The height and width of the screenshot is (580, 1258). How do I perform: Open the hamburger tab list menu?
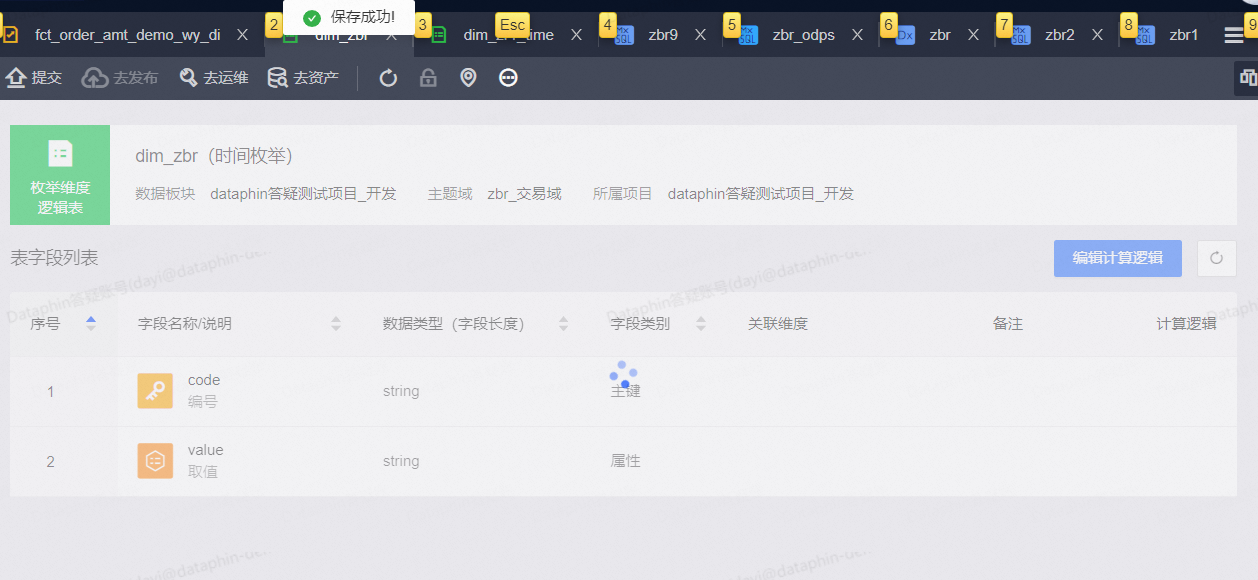point(1234,35)
